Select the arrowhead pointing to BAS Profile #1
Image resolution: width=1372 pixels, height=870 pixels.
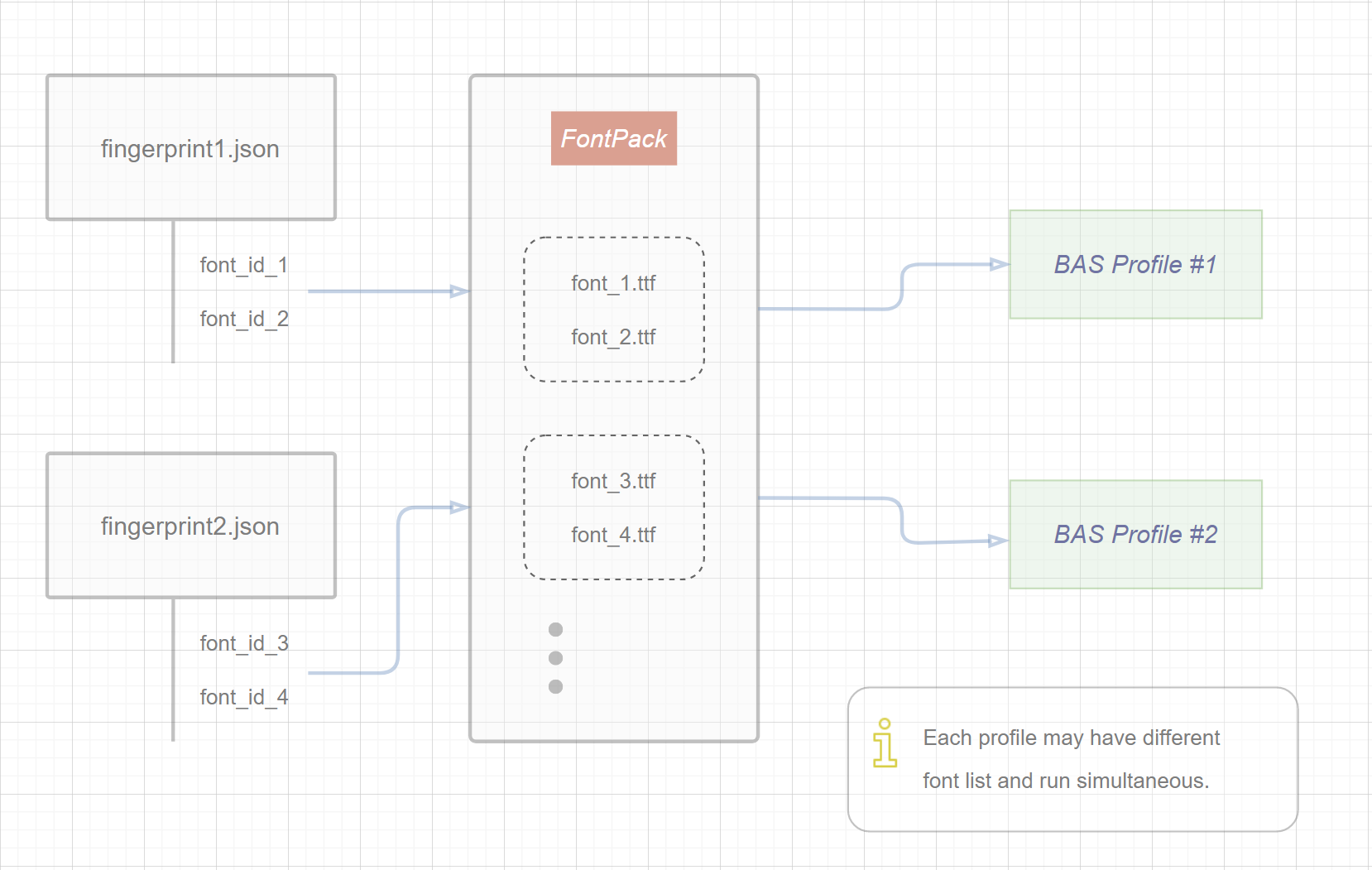coord(999,265)
